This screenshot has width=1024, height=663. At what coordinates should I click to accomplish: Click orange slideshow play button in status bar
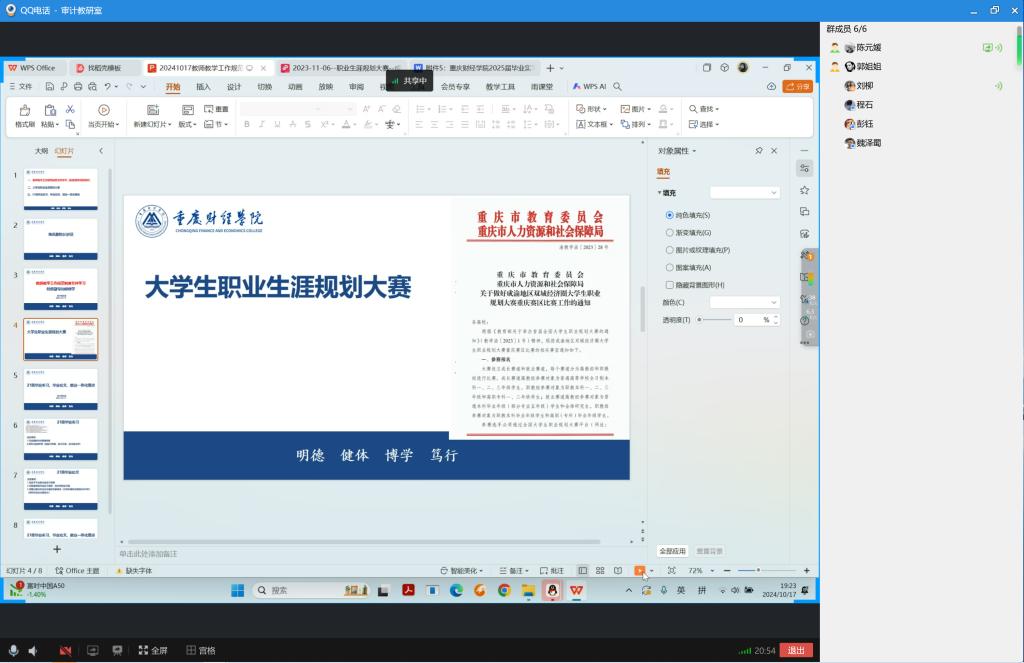[x=639, y=571]
